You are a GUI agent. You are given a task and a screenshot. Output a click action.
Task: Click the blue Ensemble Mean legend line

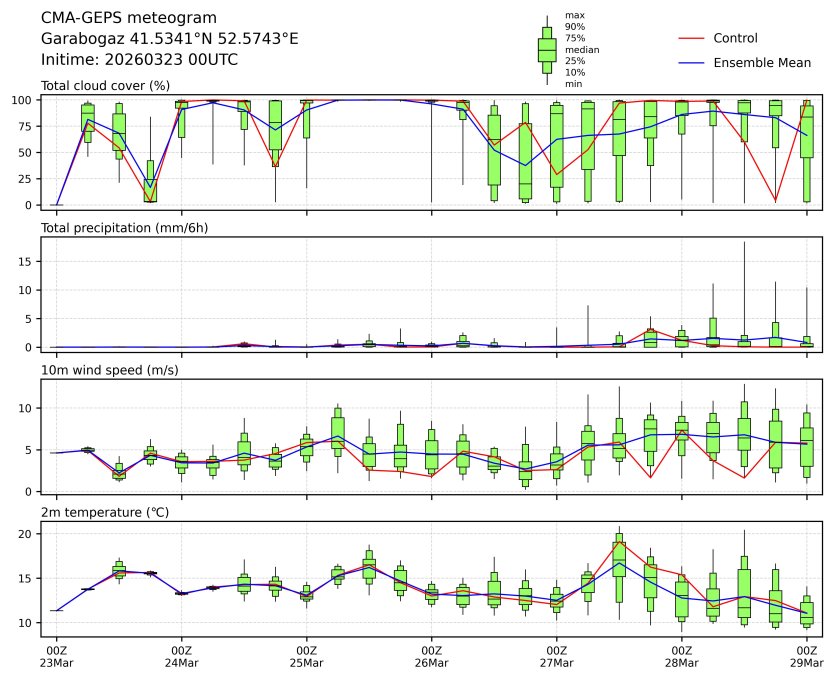pyautogui.click(x=692, y=62)
